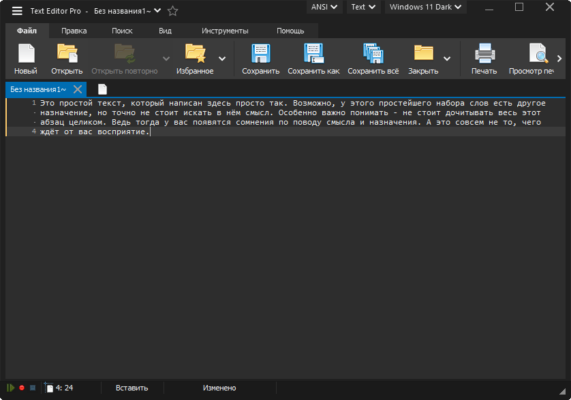Open the hamburger main menu
571x400 pixels.
pyautogui.click(x=17, y=11)
